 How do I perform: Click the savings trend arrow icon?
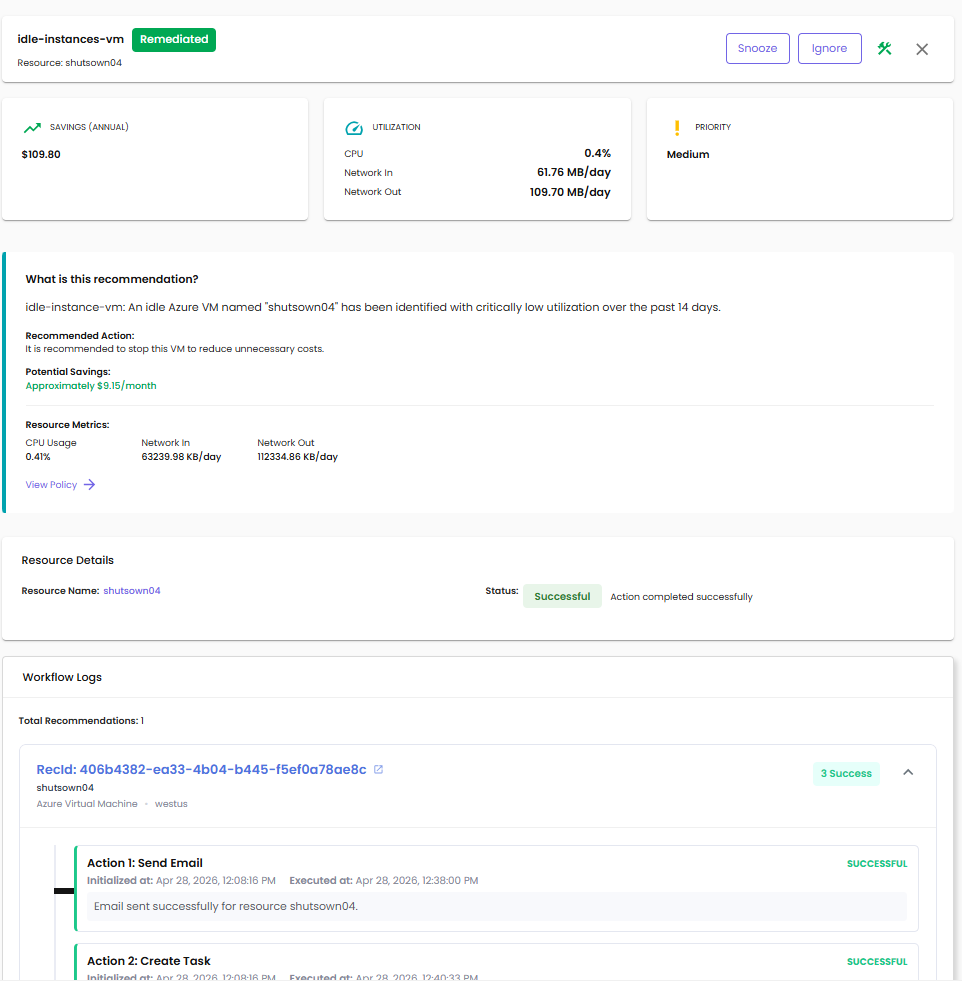[x=32, y=127]
